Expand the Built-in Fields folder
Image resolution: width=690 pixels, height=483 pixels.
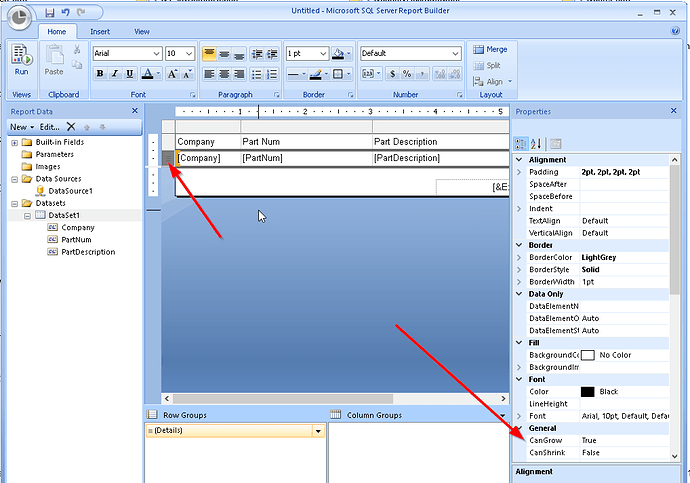[15, 143]
